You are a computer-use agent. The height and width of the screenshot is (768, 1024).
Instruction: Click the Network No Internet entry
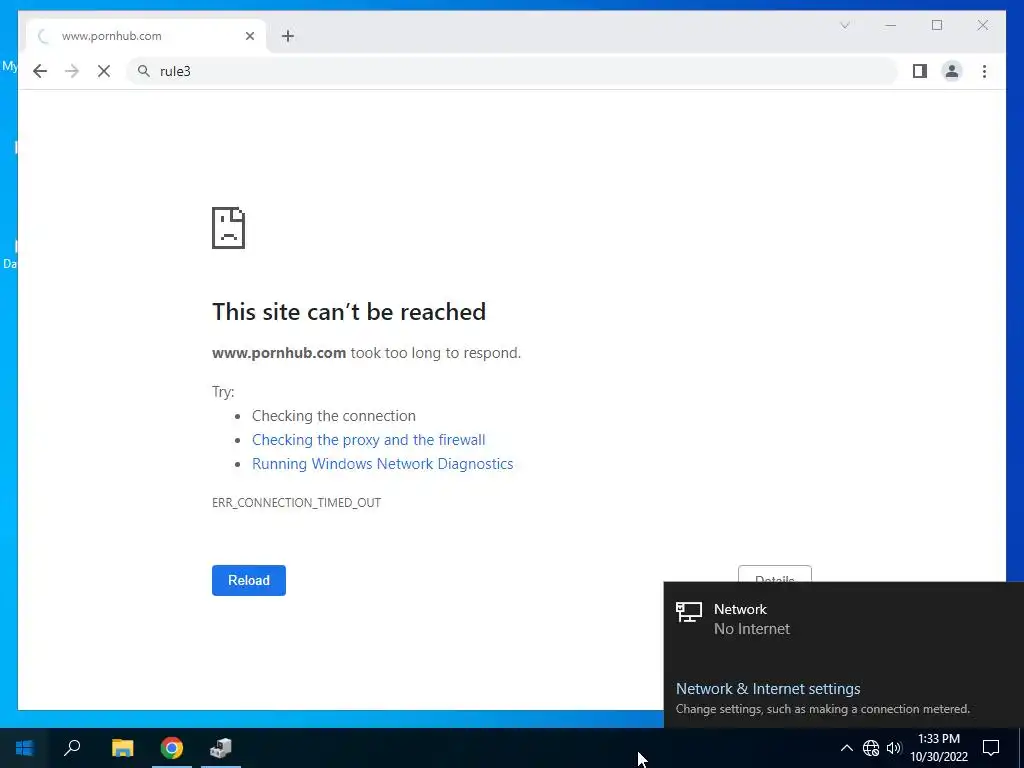[843, 618]
